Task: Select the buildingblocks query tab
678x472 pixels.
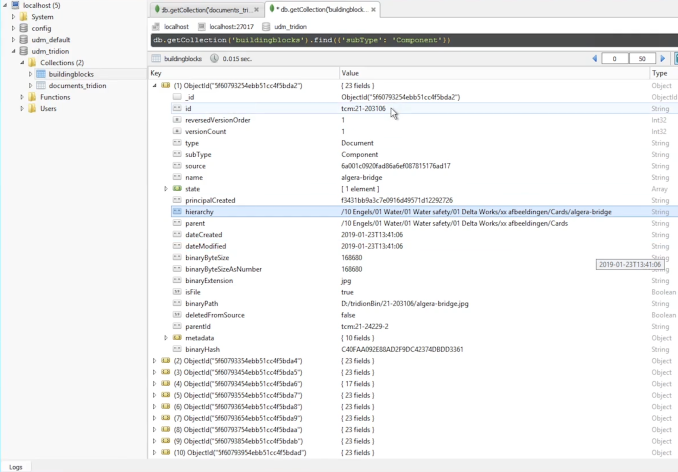Action: [321, 10]
